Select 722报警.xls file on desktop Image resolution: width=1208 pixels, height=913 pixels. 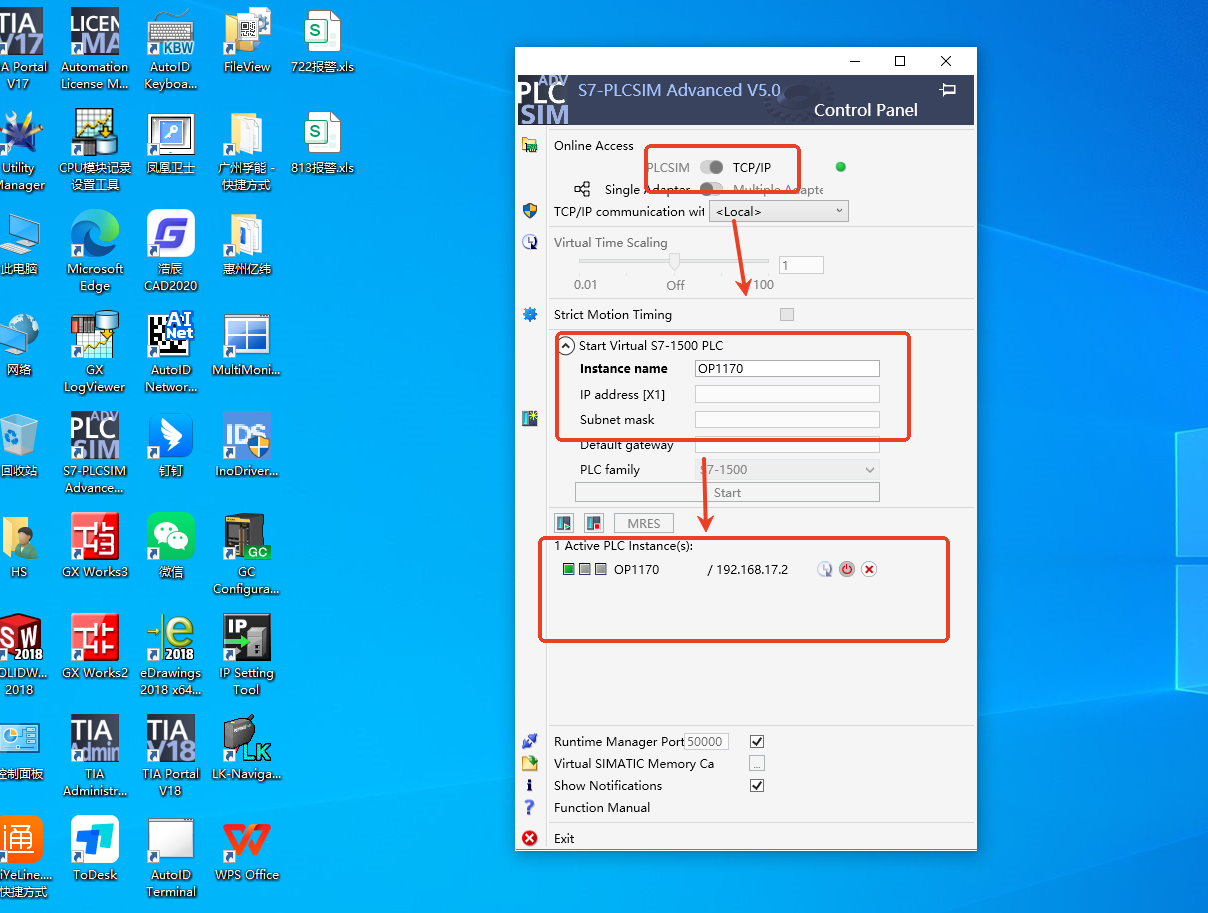pos(323,40)
